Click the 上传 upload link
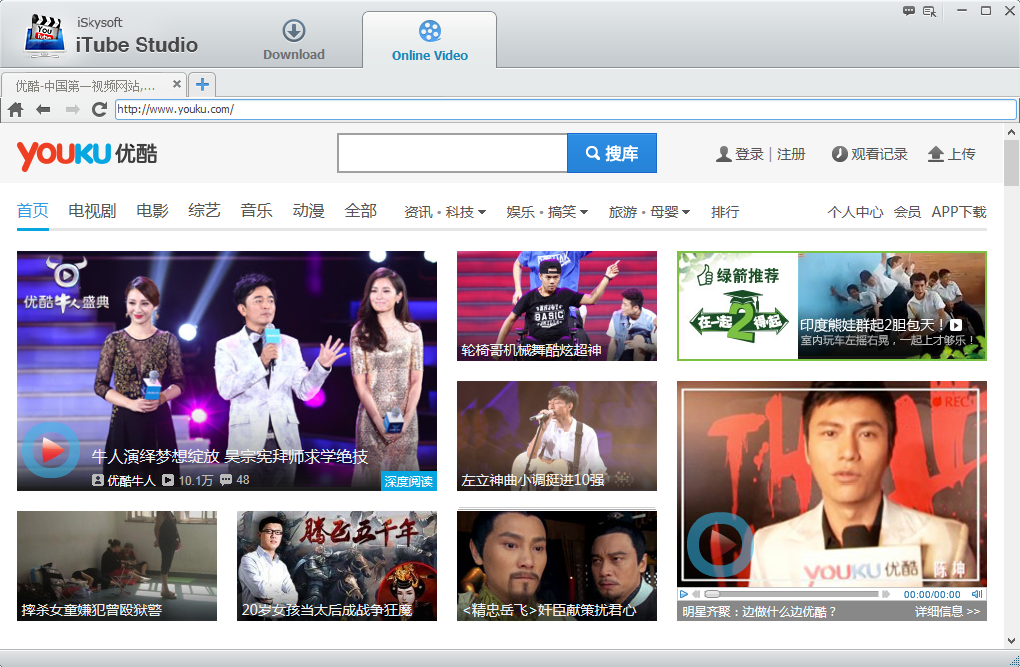This screenshot has height=667, width=1020. (952, 154)
